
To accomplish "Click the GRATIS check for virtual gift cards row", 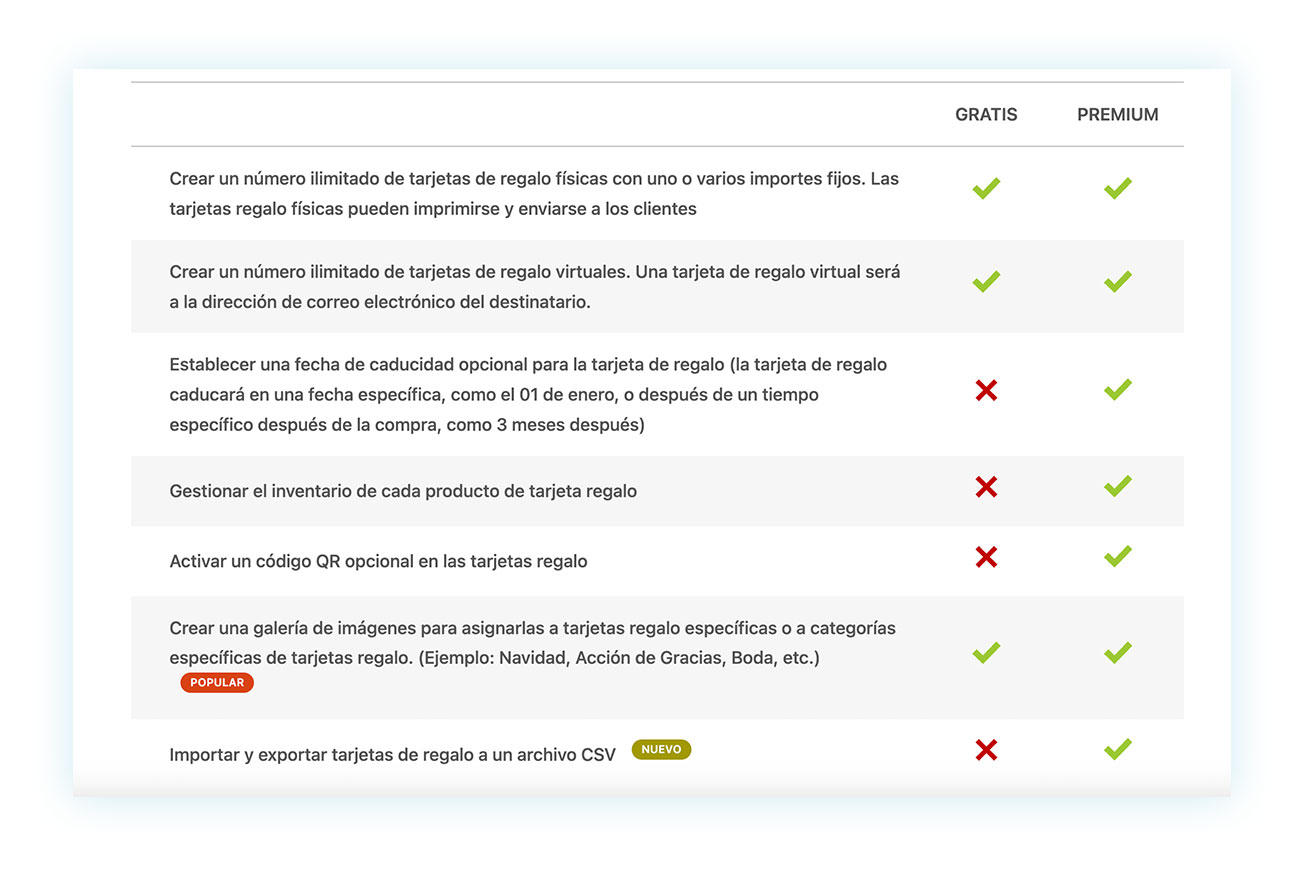I will tap(986, 281).
